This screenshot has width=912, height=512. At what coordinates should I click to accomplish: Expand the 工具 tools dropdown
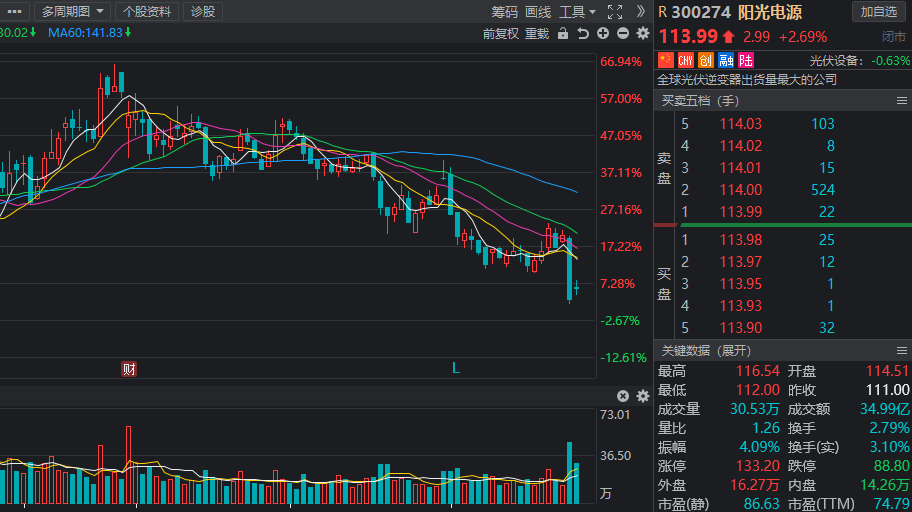point(577,12)
